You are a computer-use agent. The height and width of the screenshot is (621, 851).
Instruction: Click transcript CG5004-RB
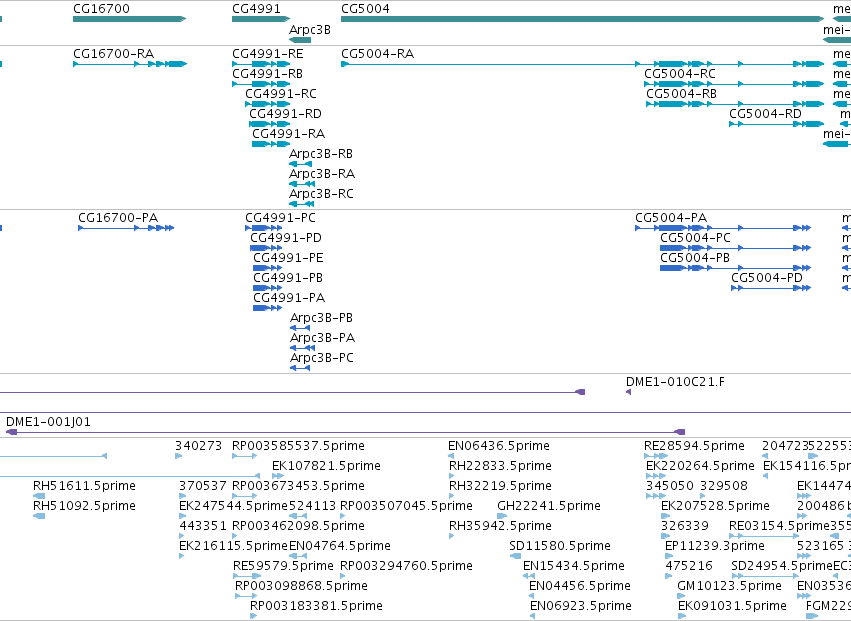[x=735, y=104]
